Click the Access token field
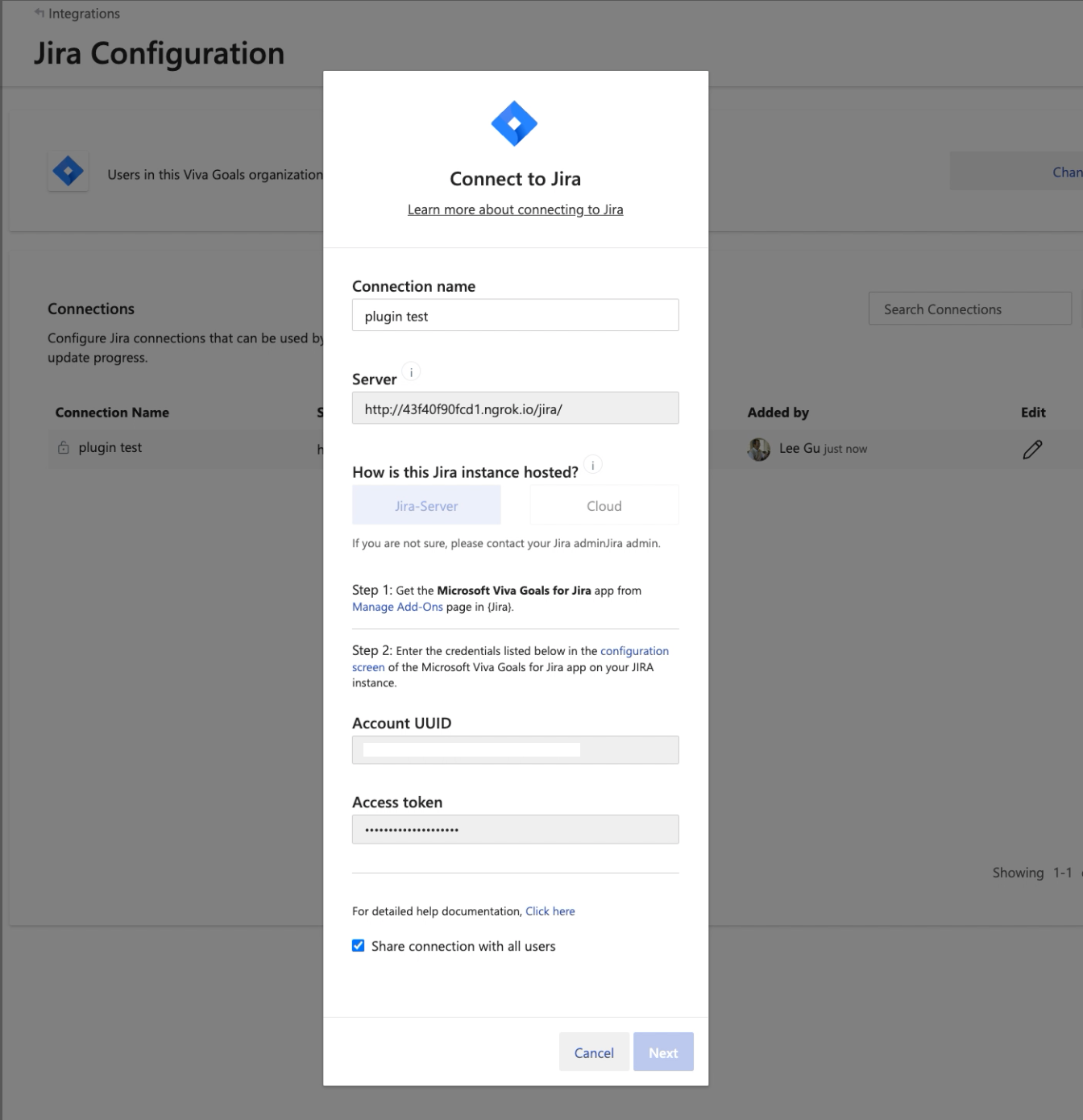The width and height of the screenshot is (1083, 1120). (x=516, y=829)
